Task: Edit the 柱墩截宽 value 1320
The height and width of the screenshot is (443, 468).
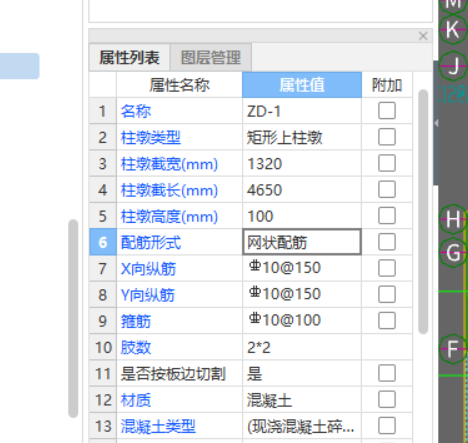Action: [302, 163]
